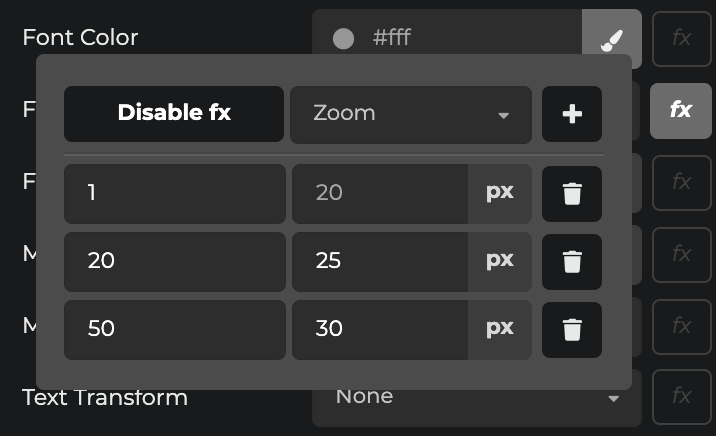Click the fx icon beside Text Transform

click(x=681, y=397)
